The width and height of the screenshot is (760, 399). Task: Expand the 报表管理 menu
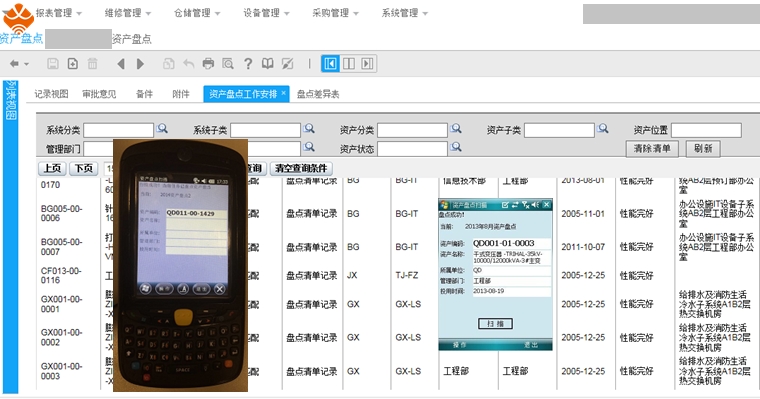pyautogui.click(x=59, y=13)
